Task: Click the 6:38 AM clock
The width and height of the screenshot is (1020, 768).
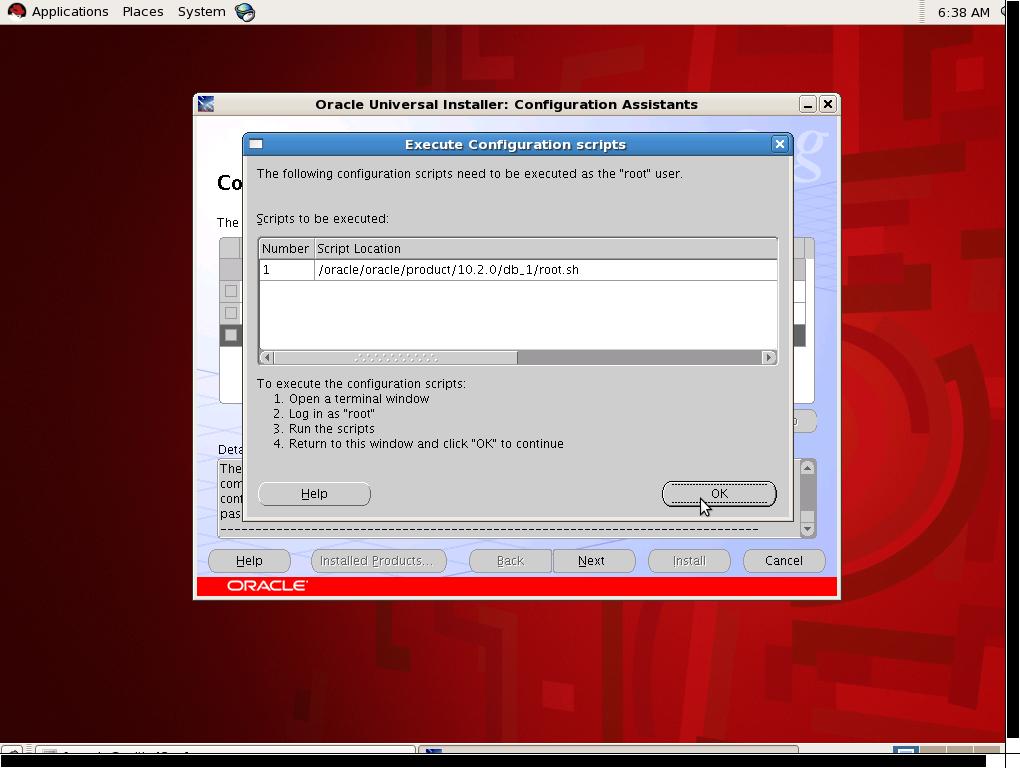Action: pos(963,12)
